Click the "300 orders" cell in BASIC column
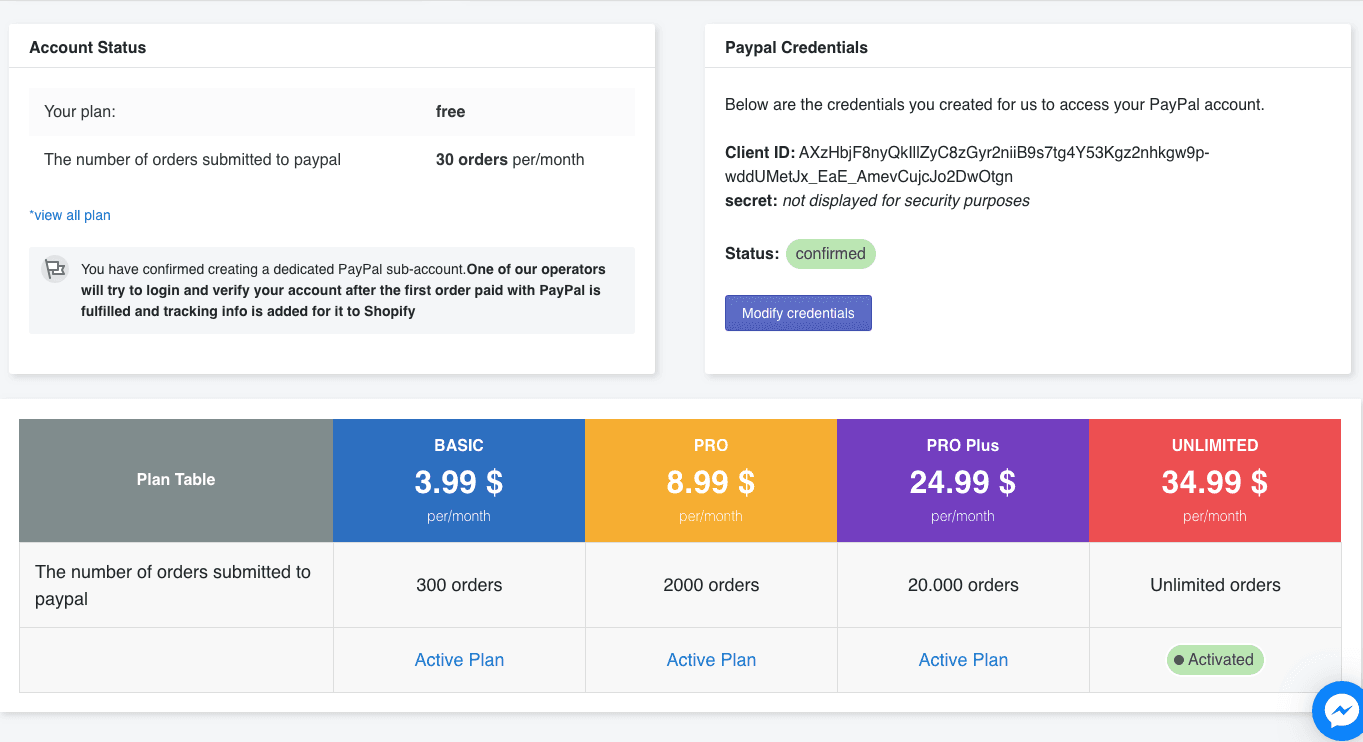This screenshot has width=1363, height=742. 459,585
